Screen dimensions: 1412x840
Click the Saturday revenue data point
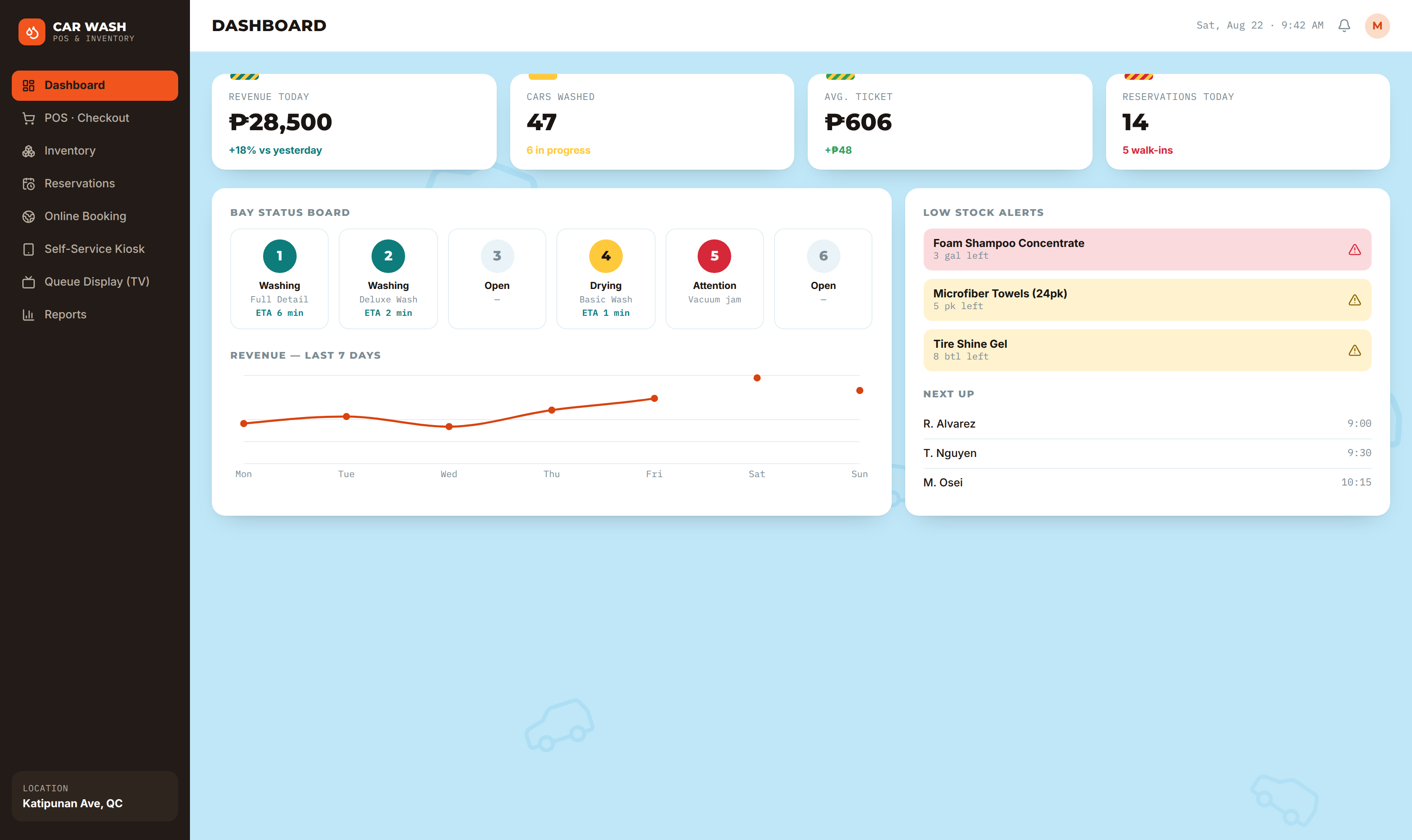coord(757,378)
